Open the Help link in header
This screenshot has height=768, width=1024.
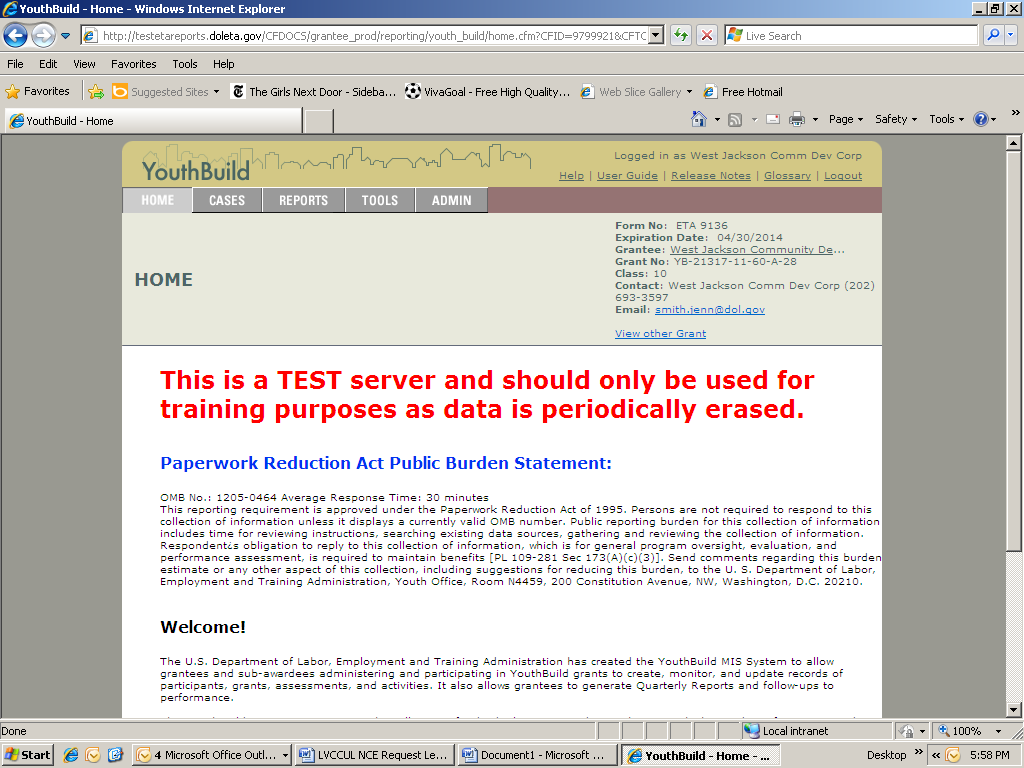pos(571,176)
